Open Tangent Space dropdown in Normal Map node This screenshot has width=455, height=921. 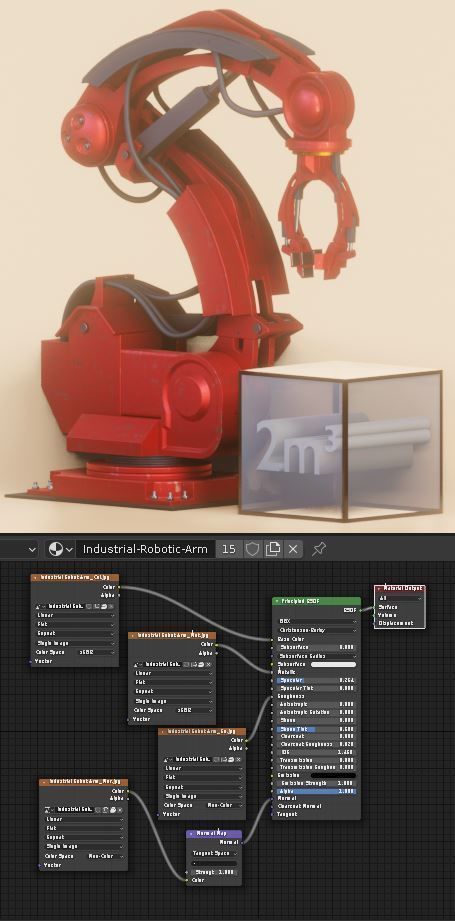click(x=214, y=853)
